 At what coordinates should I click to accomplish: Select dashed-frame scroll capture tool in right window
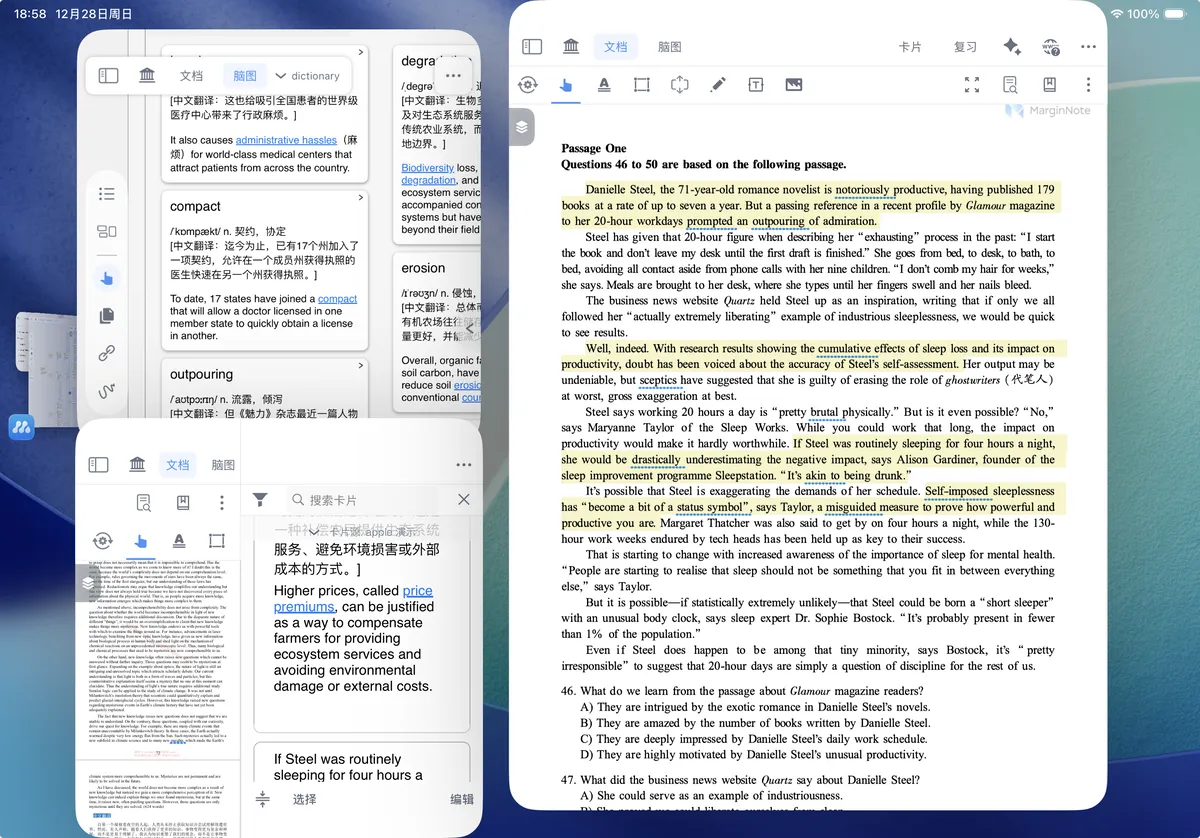point(680,85)
